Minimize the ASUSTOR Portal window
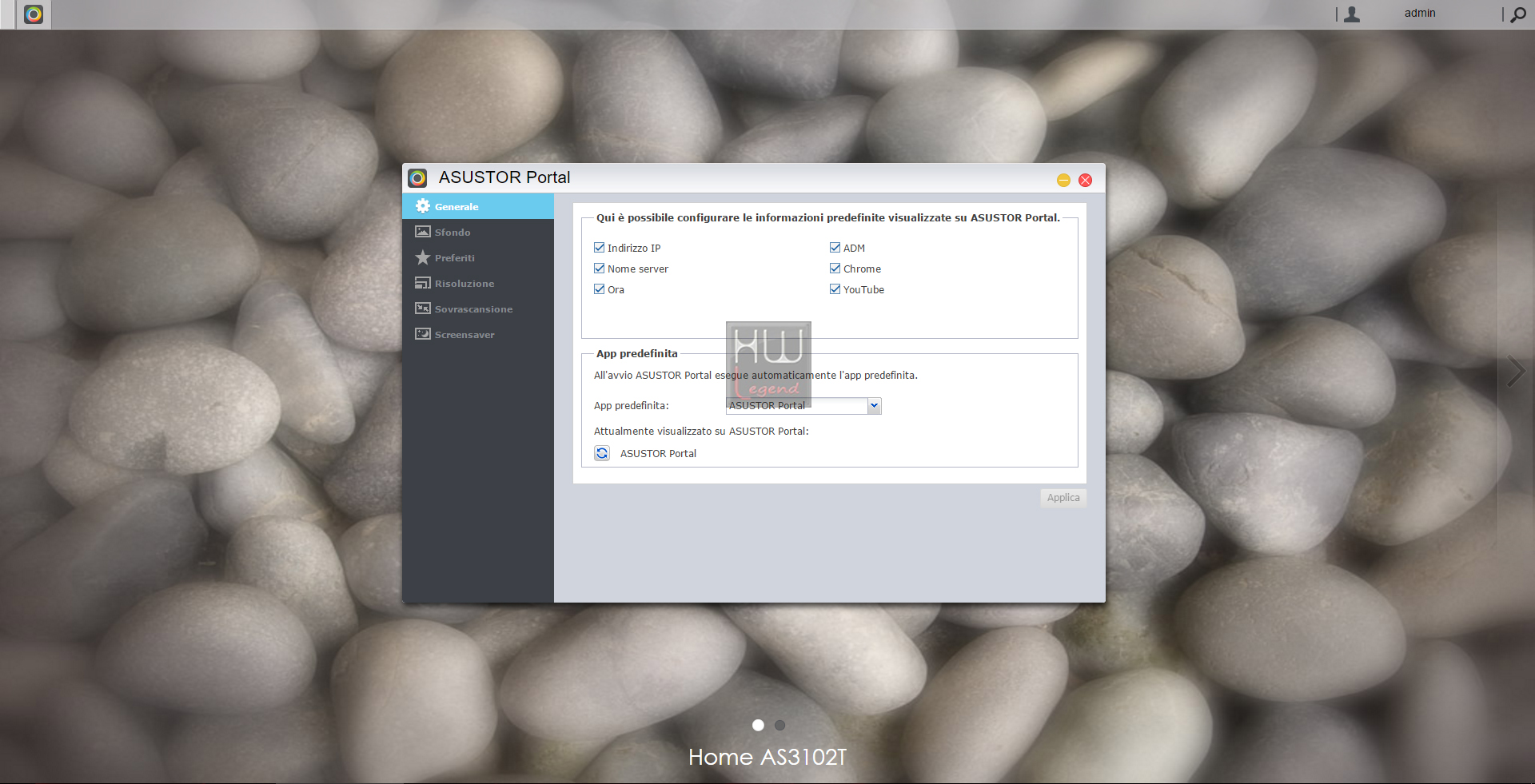Screen dimensions: 1535x784 point(1063,180)
